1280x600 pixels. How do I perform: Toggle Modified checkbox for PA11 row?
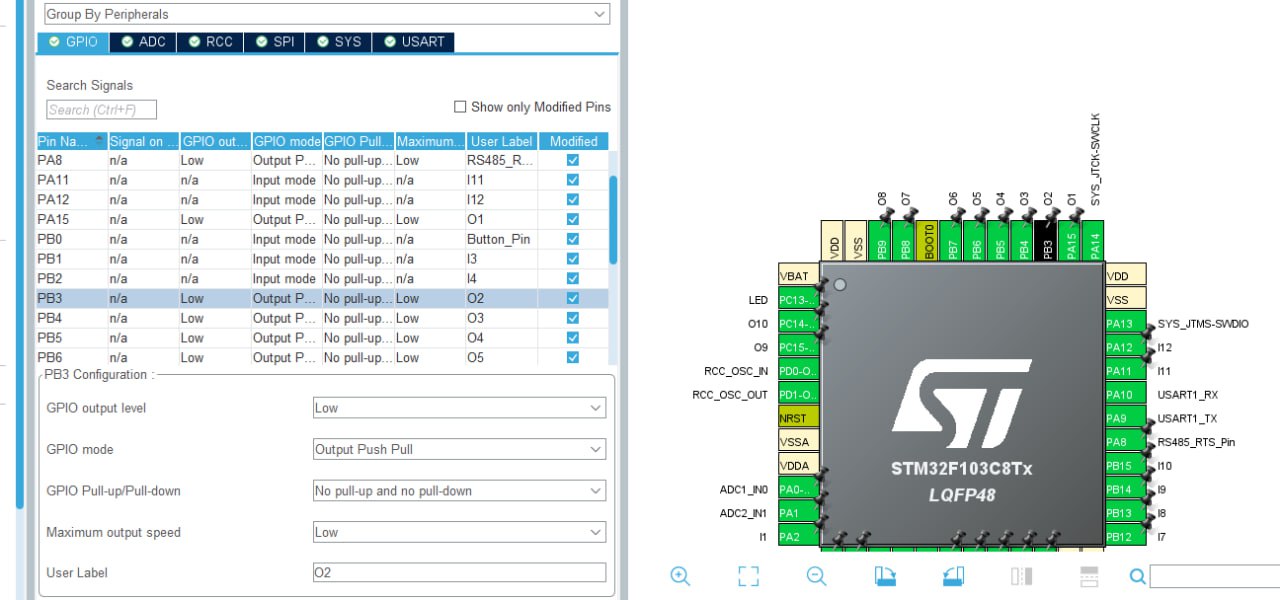pos(573,180)
